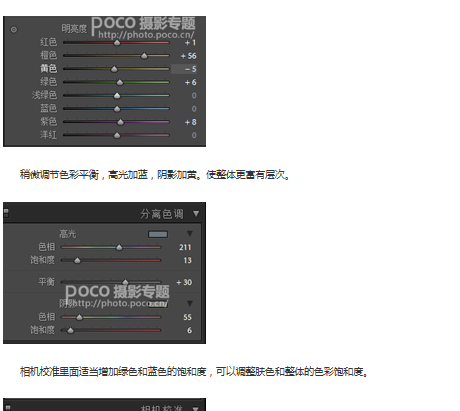Select the text beginning 相机校准里面适当增加
Image resolution: width=460 pixels, height=411 pixels.
pos(194,371)
